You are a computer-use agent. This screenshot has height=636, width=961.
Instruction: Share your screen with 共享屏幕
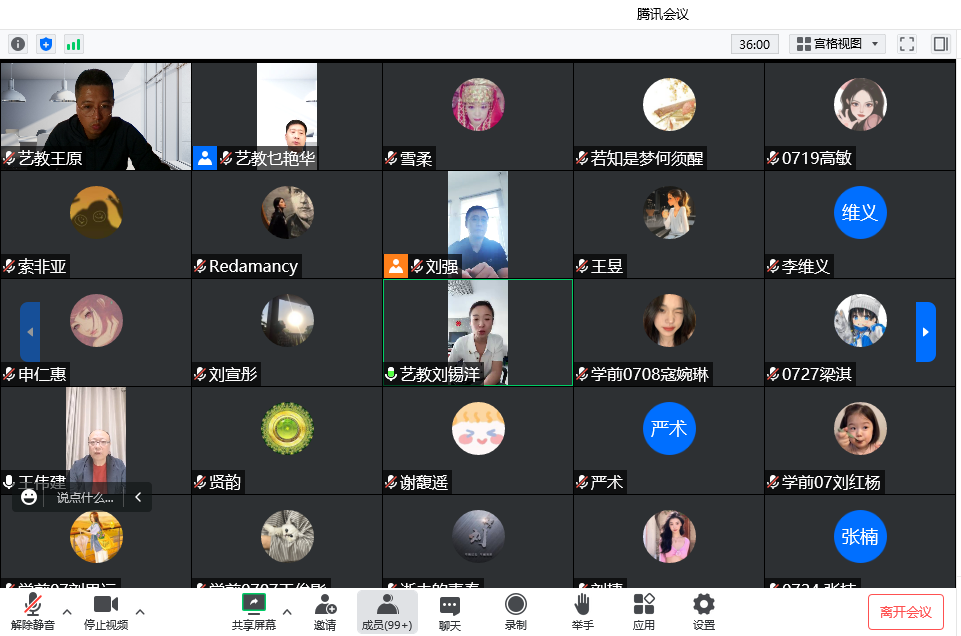click(x=254, y=611)
